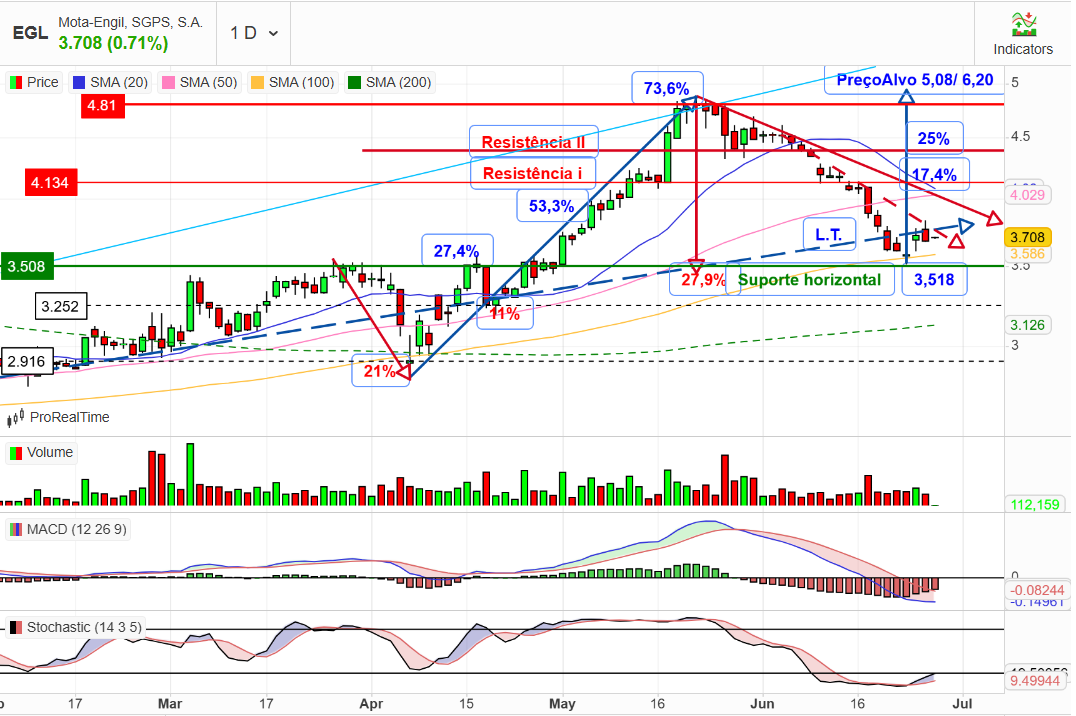This screenshot has width=1076, height=716.
Task: Click the Volume pane legend icon
Action: click(15, 453)
